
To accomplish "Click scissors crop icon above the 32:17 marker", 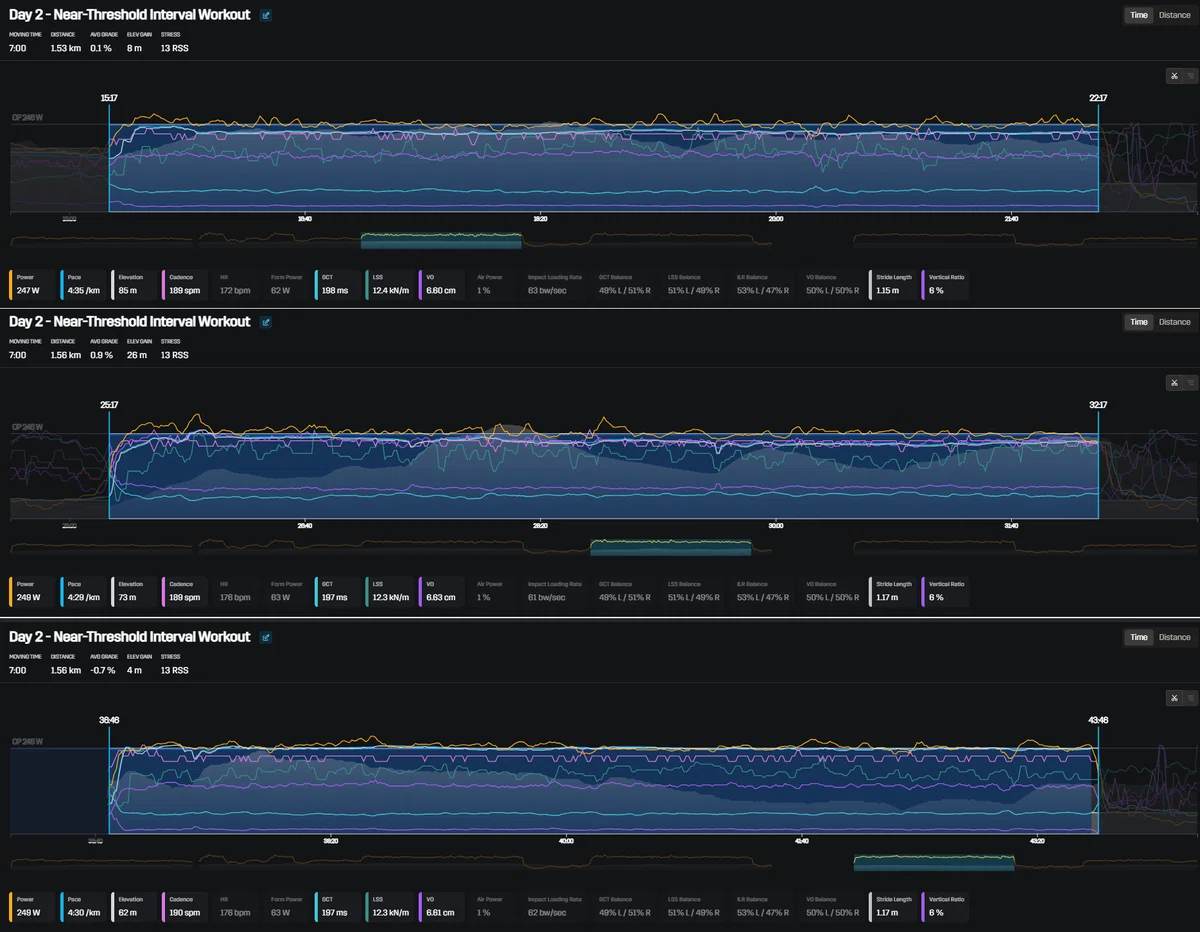I will tap(1174, 382).
